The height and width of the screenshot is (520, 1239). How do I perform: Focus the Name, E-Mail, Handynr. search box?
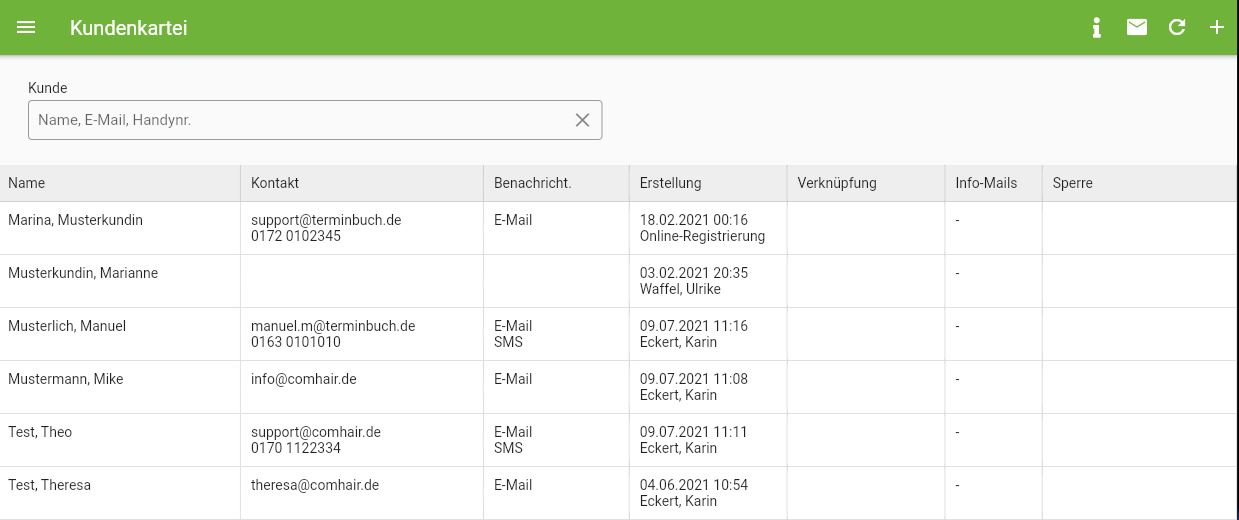(x=300, y=120)
